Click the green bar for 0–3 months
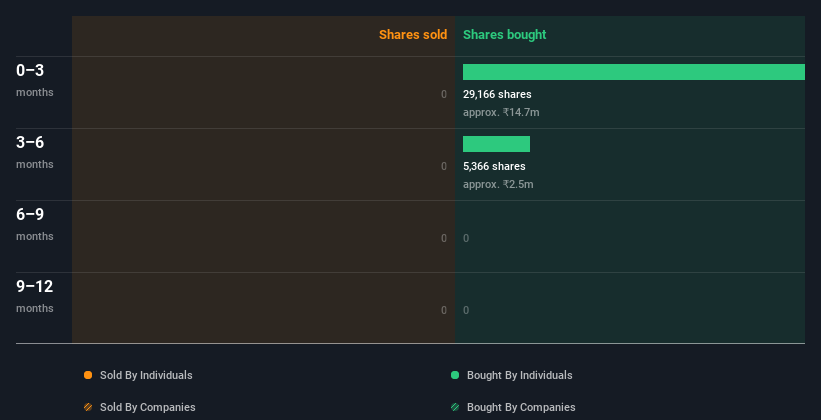This screenshot has width=821, height=420. [634, 72]
